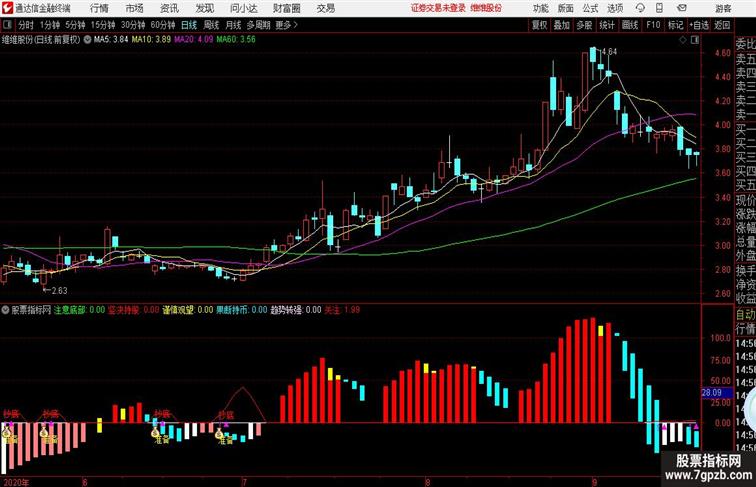
Task: Click the 标记 mark toolbar button
Action: (675, 25)
